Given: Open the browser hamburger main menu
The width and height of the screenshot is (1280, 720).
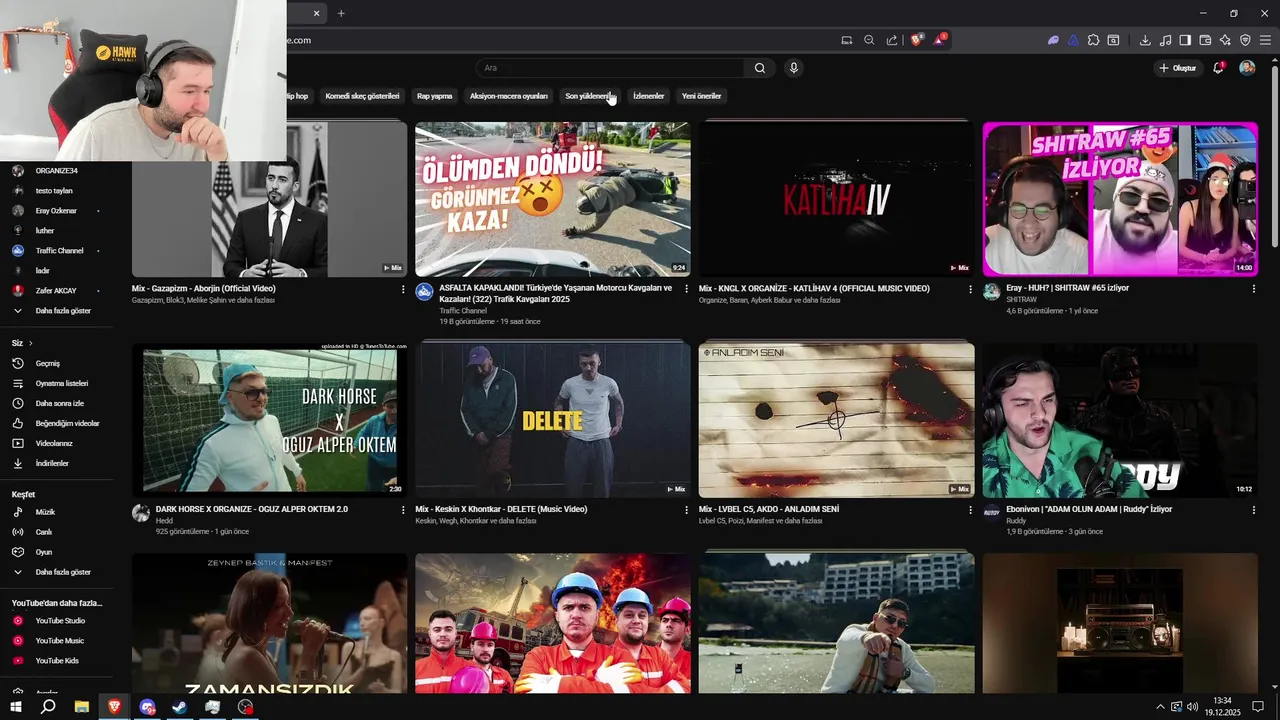Looking at the screenshot, I should click(1266, 40).
